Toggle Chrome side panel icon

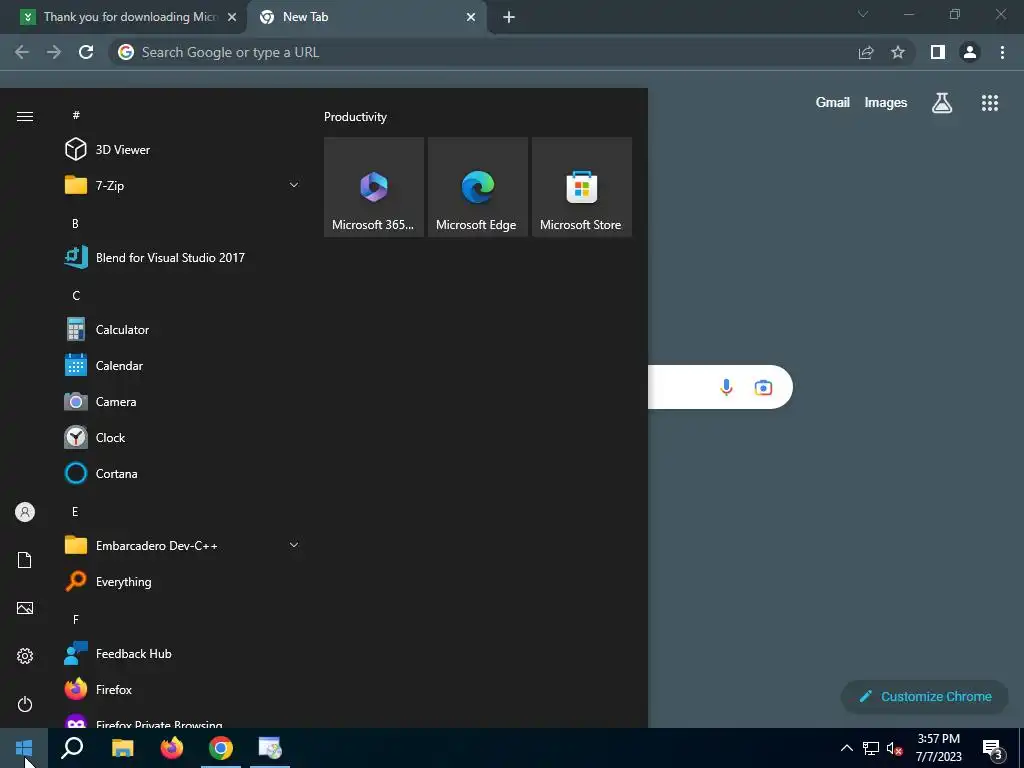tap(938, 52)
